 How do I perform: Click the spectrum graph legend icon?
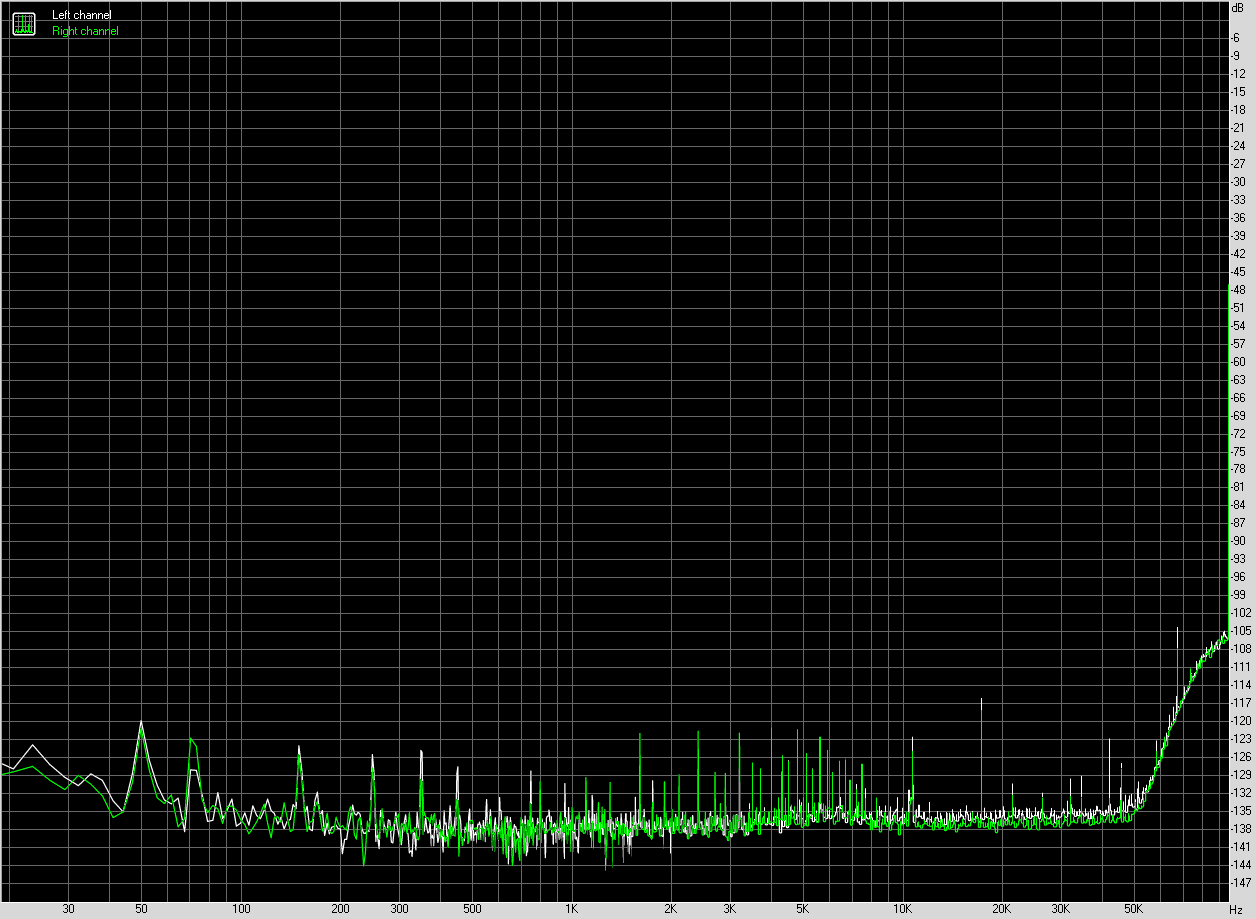tap(23, 23)
